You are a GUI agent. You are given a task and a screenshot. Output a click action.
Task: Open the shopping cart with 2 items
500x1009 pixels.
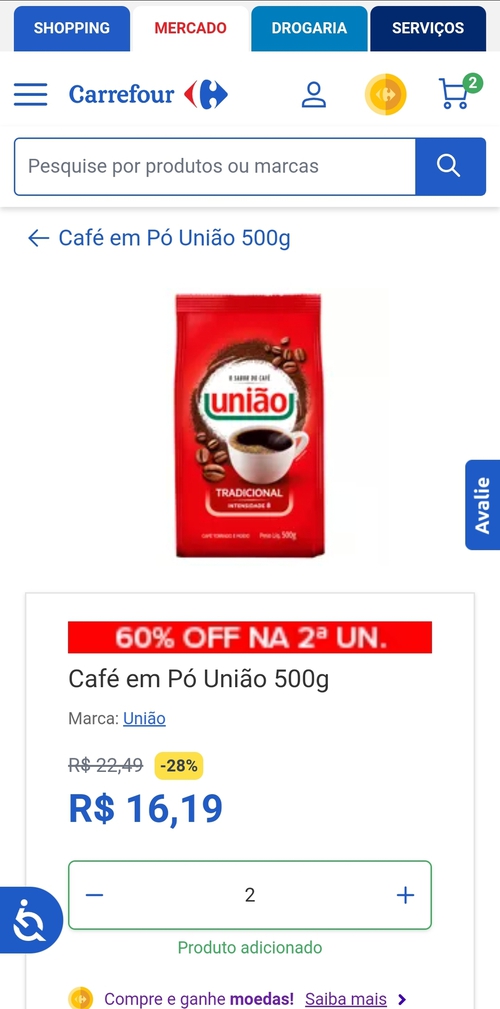coord(459,92)
